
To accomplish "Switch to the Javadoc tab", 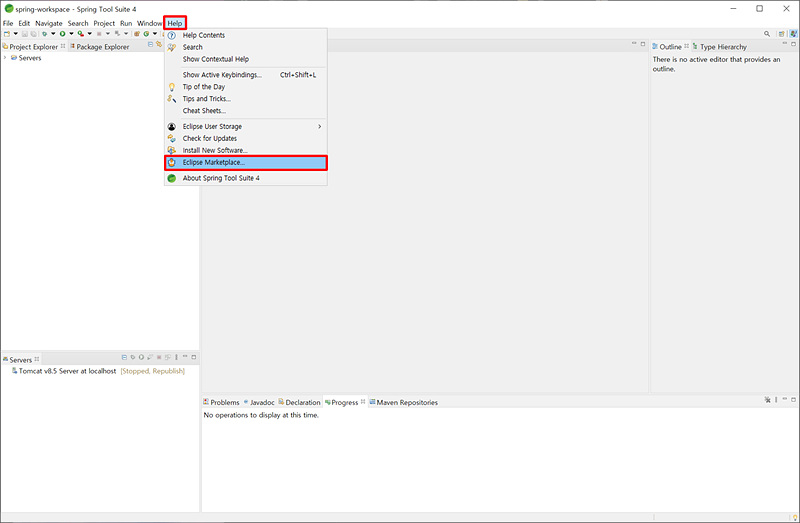I will [x=259, y=402].
